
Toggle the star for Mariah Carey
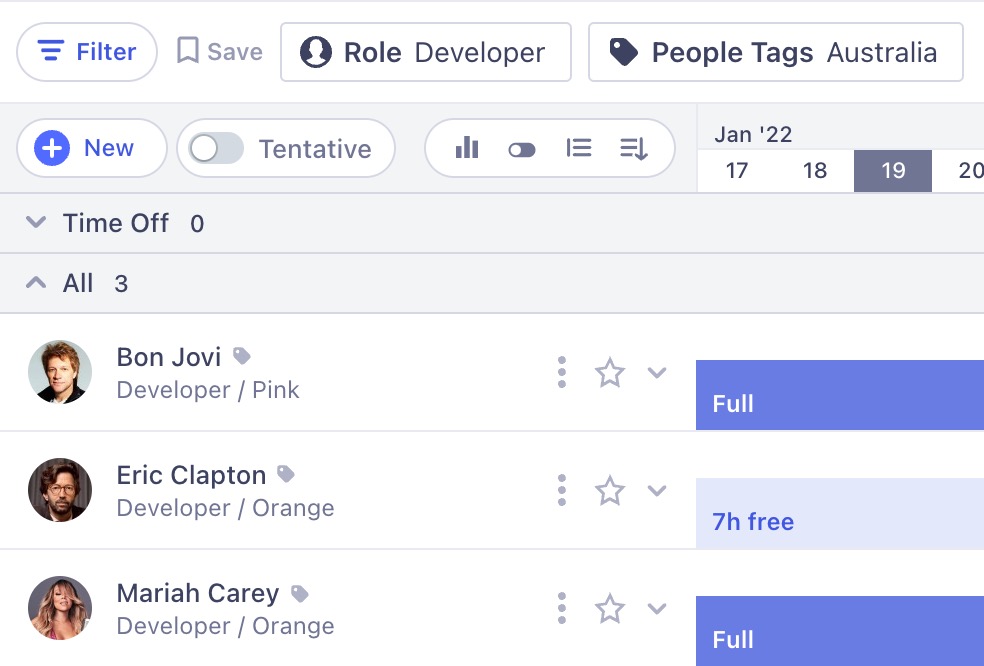610,609
